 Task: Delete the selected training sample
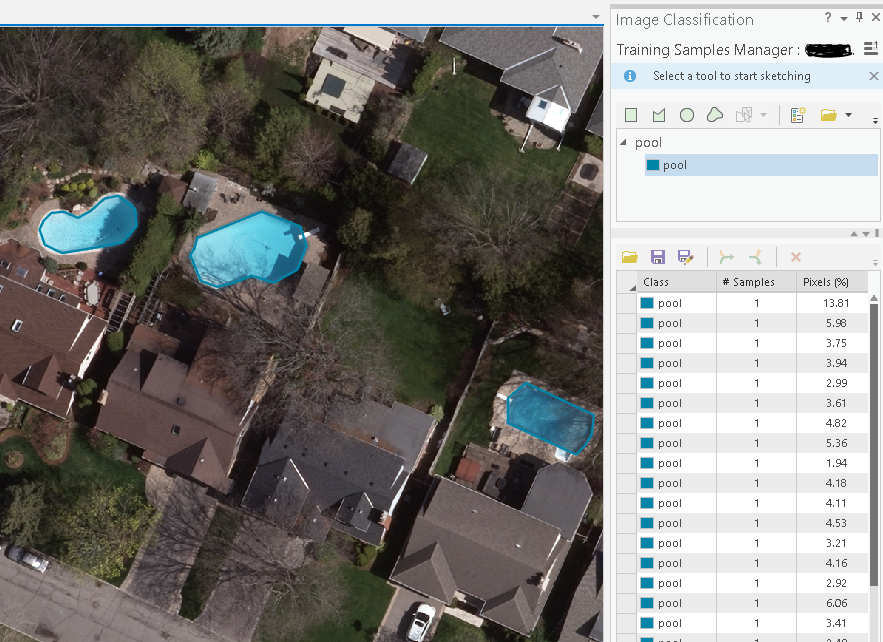[x=795, y=256]
